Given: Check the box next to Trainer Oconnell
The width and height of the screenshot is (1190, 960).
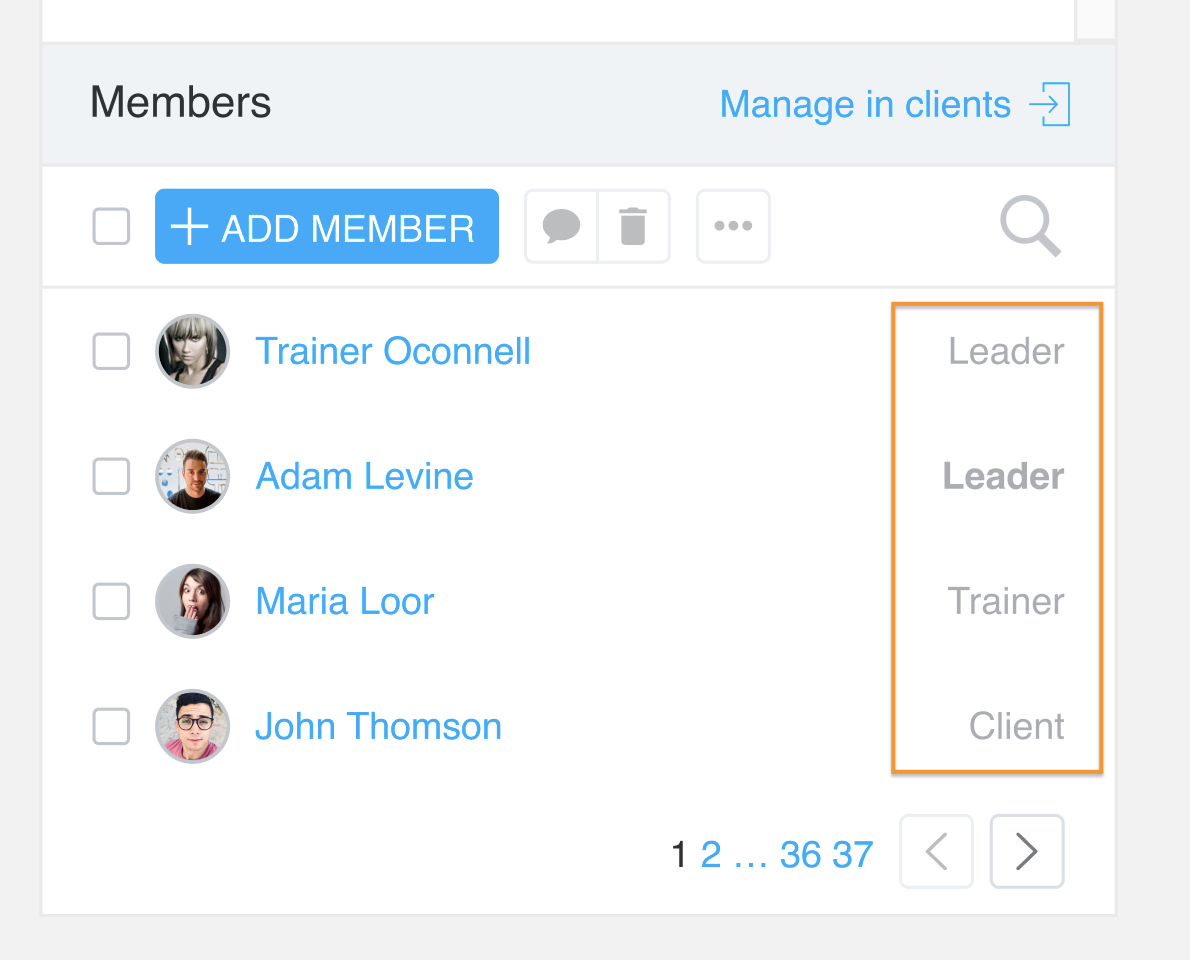Looking at the screenshot, I should (112, 351).
